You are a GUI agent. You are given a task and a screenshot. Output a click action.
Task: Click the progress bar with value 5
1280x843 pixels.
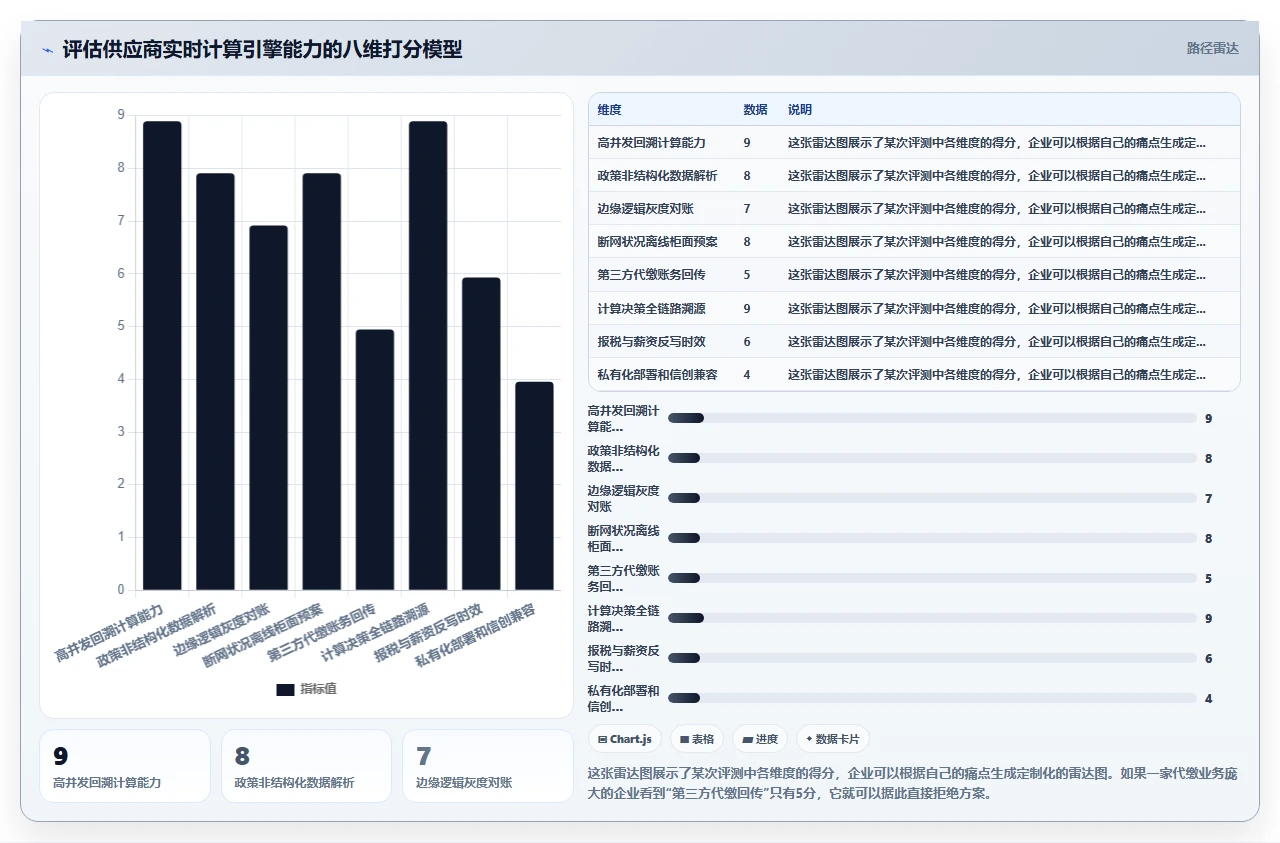pyautogui.click(x=932, y=578)
